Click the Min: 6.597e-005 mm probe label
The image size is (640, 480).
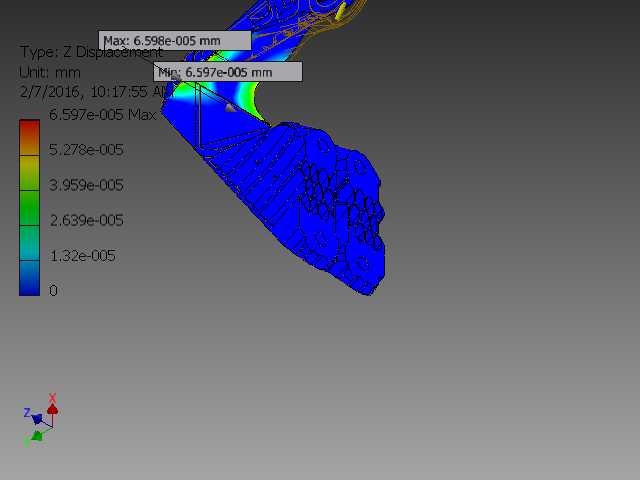tap(228, 72)
